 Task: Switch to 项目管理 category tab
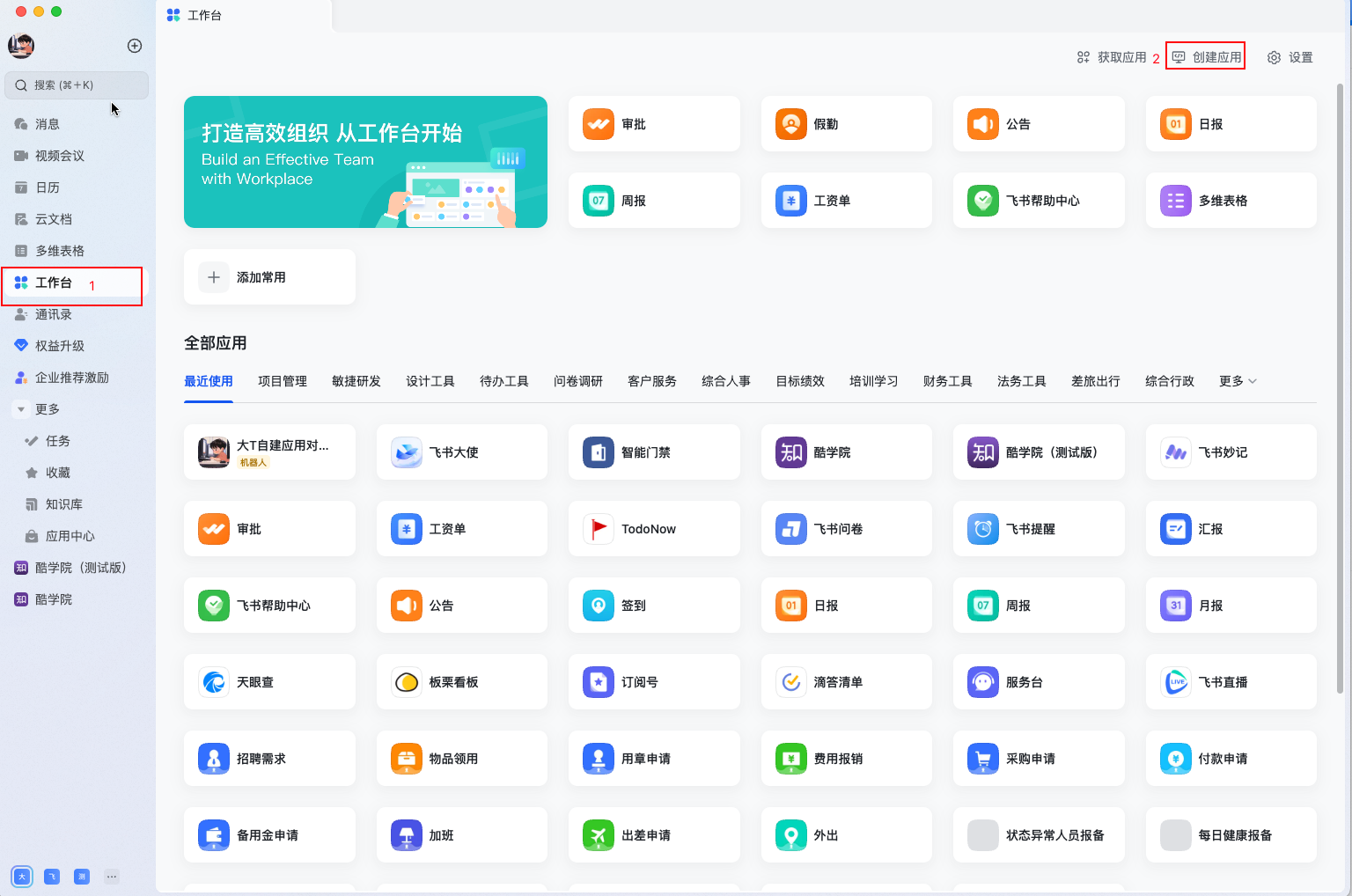[283, 381]
